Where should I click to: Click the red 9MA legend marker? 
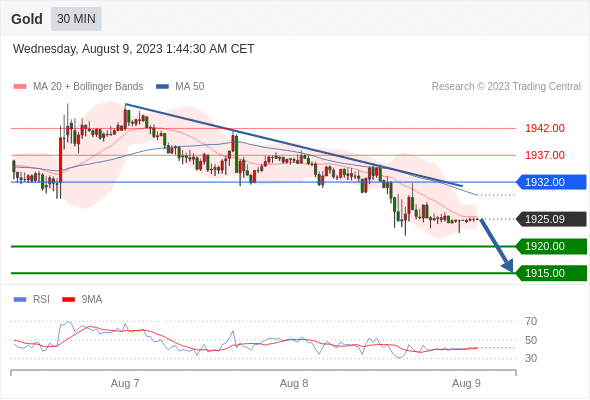click(x=68, y=300)
